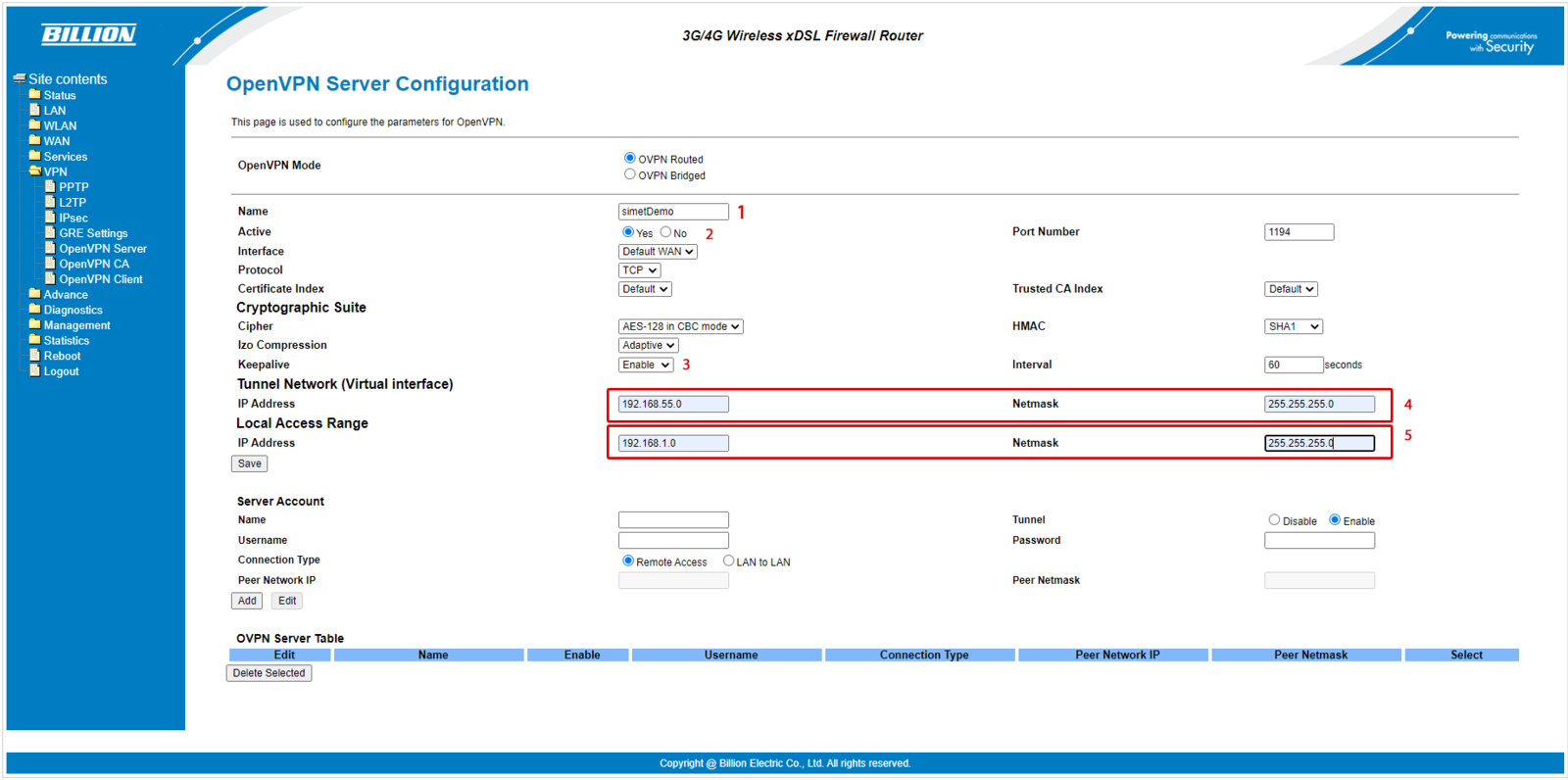Expand the HMAC SHA1 dropdown

[1293, 326]
